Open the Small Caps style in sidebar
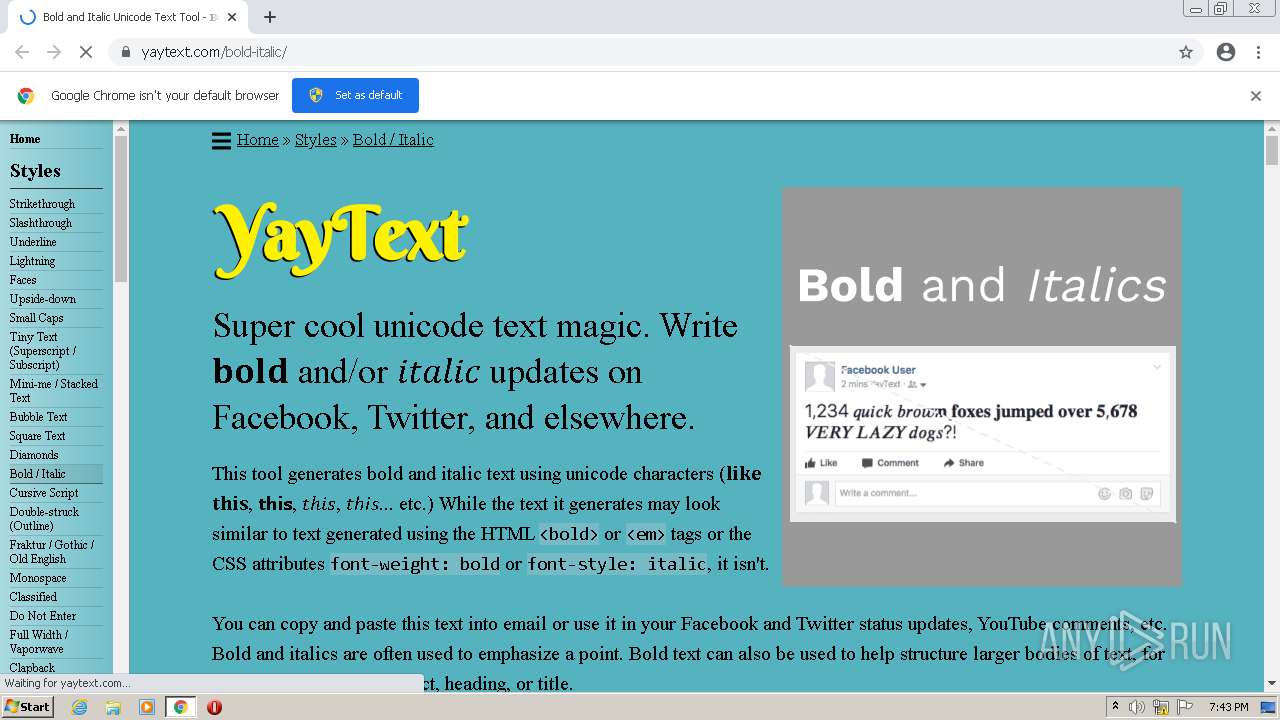This screenshot has width=1280, height=720. click(37, 318)
